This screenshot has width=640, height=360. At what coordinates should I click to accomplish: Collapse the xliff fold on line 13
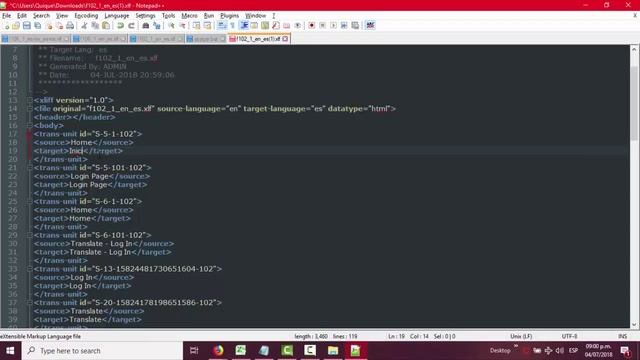pos(30,100)
